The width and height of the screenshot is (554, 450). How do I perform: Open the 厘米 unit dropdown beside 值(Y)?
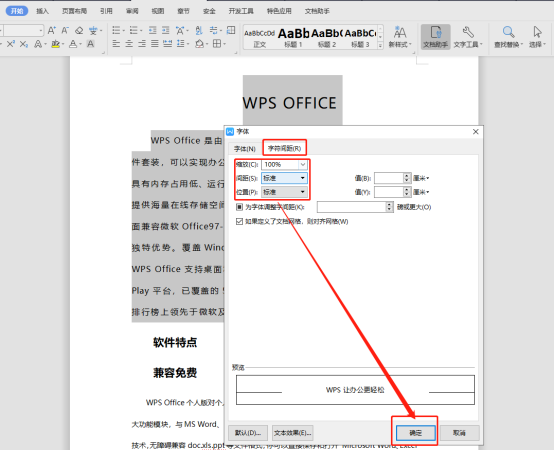click(x=421, y=192)
